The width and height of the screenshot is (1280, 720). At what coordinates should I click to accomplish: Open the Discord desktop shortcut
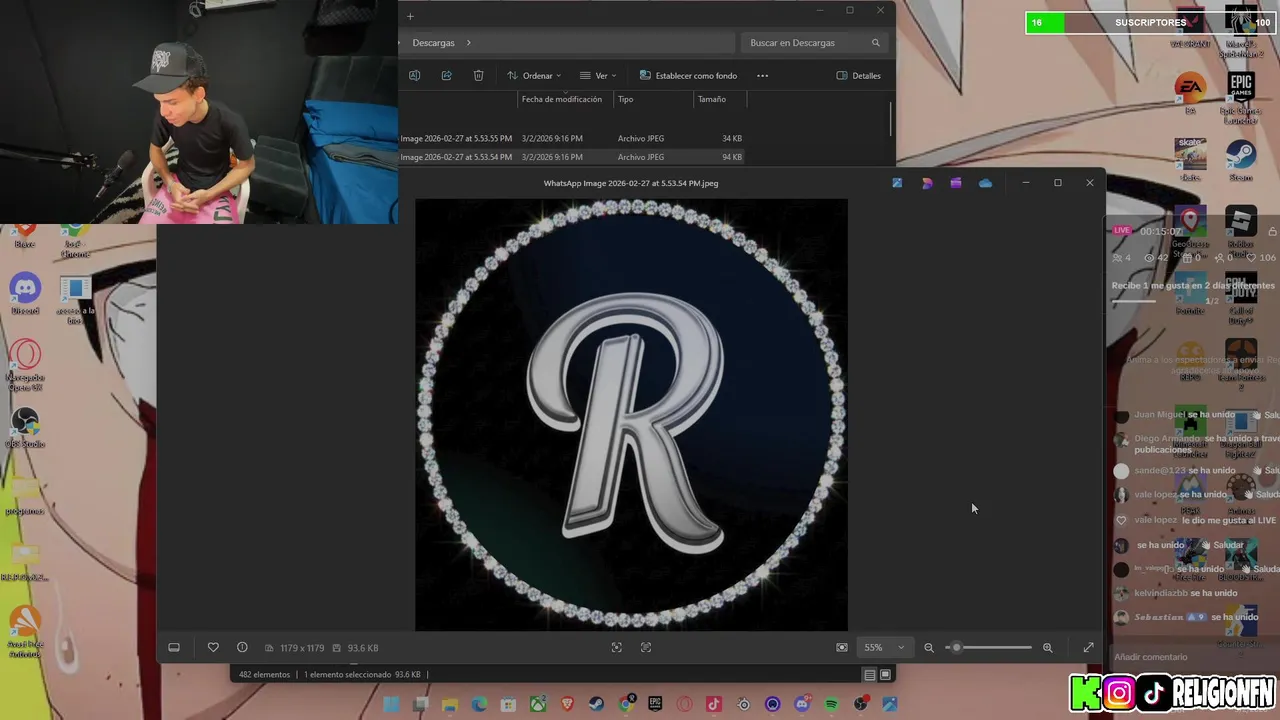tap(25, 295)
